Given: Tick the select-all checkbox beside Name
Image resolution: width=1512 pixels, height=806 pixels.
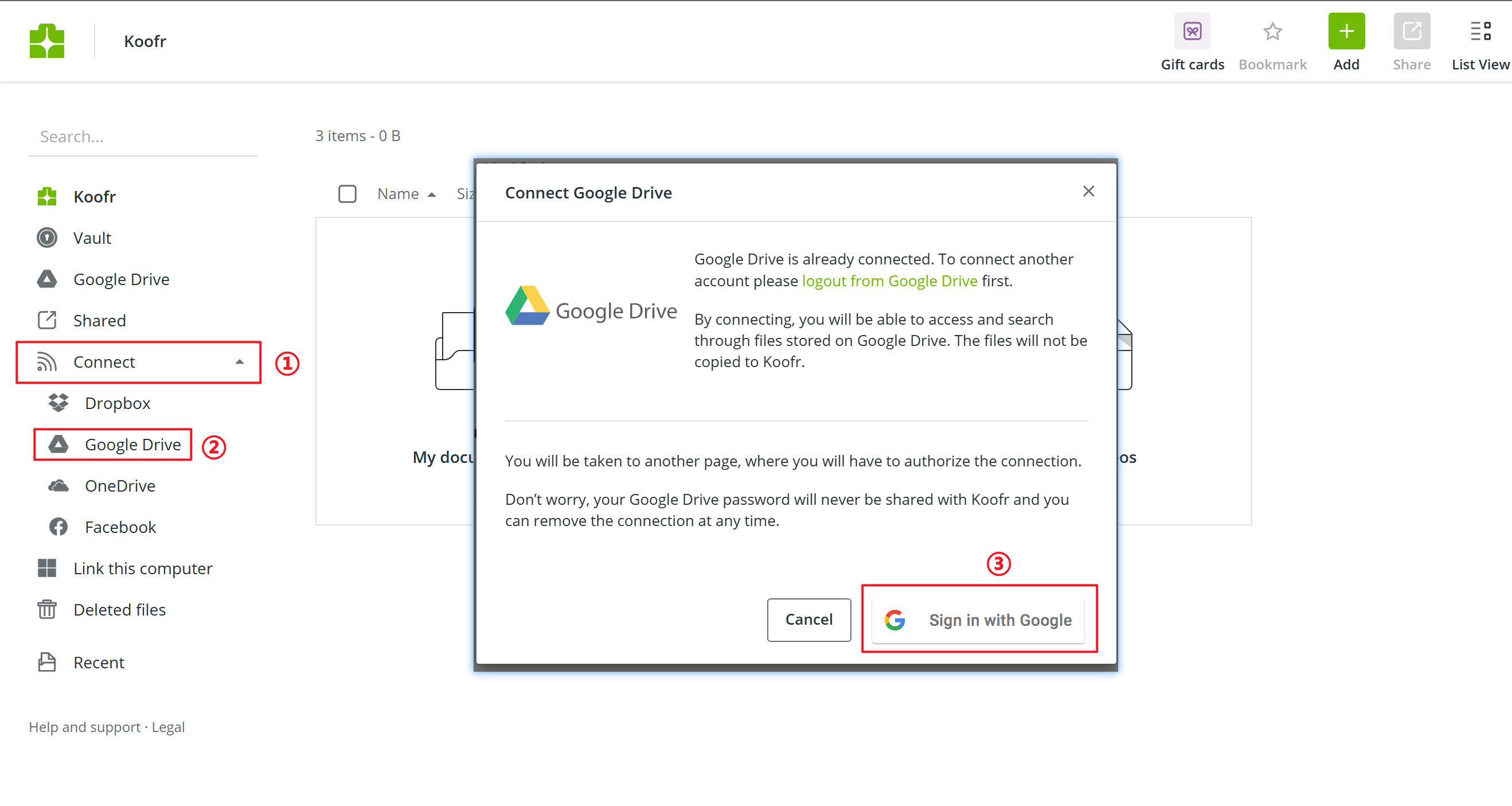Looking at the screenshot, I should click(347, 193).
